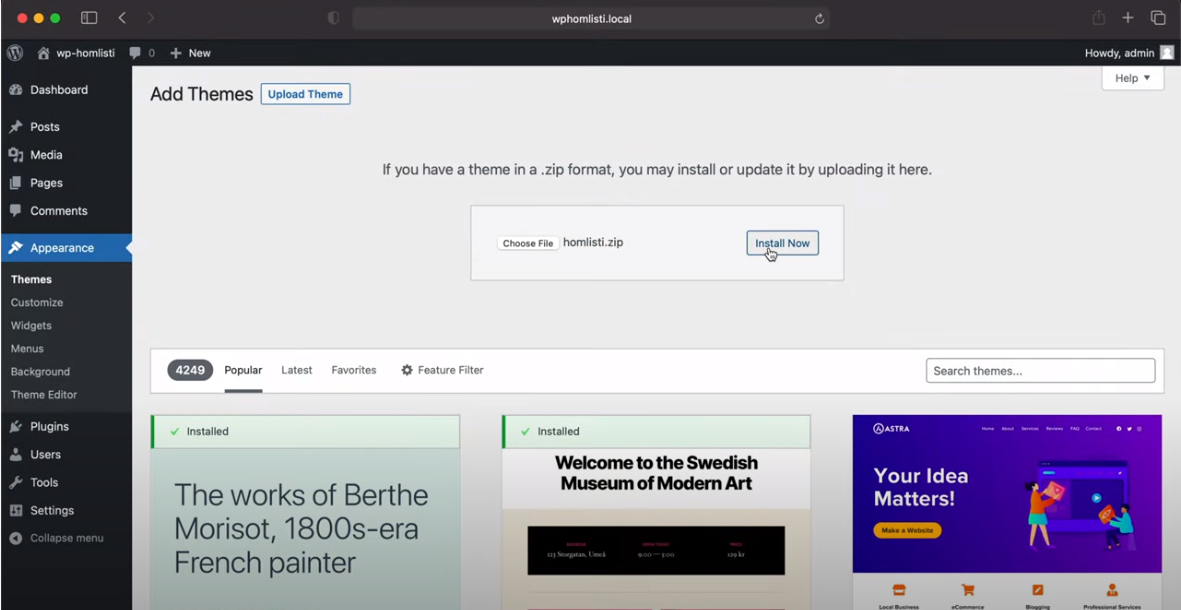Open the Settings menu label
Screen dimensions: 1181x610
pyautogui.click(x=52, y=510)
